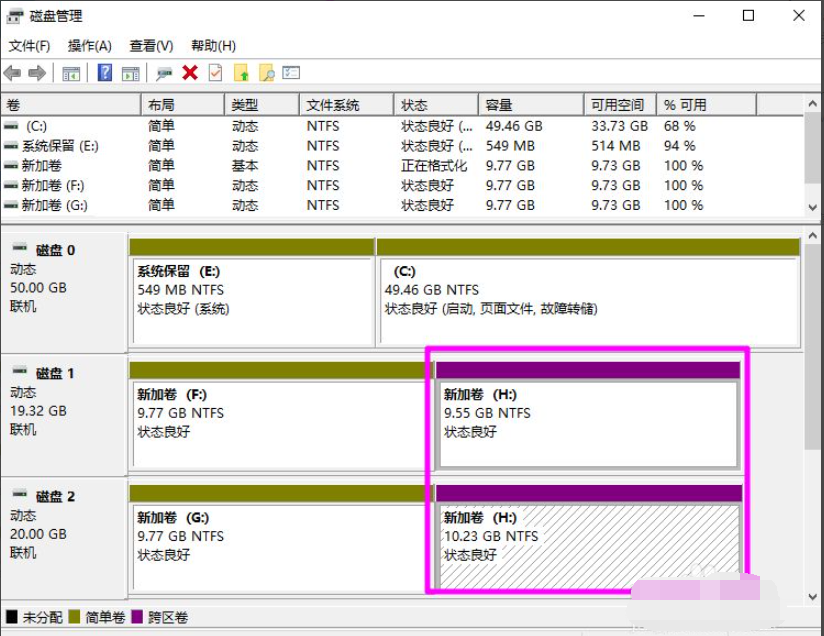Delete the volume using the red X icon
Image resolution: width=824 pixels, height=636 pixels.
pyautogui.click(x=190, y=72)
